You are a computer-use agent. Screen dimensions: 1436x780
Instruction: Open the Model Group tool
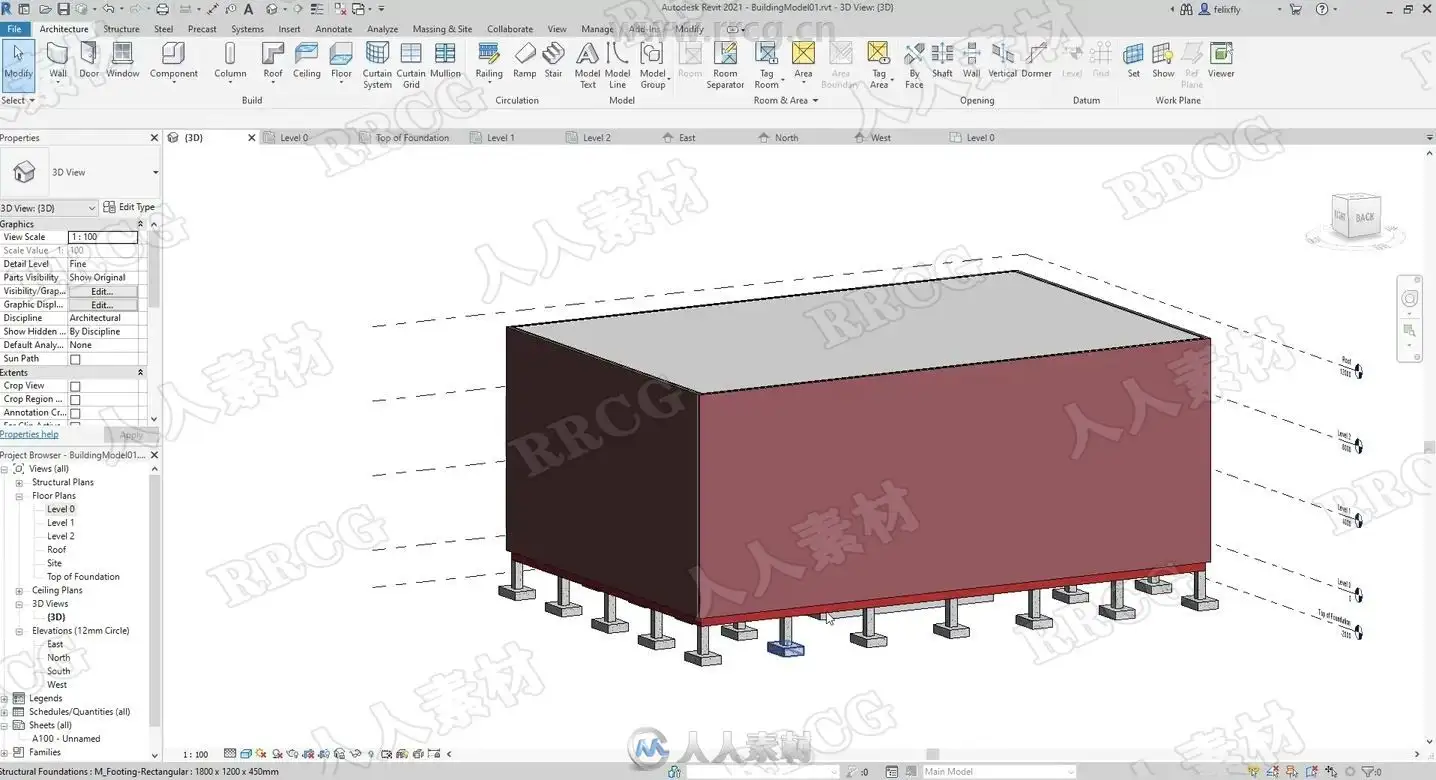point(653,66)
